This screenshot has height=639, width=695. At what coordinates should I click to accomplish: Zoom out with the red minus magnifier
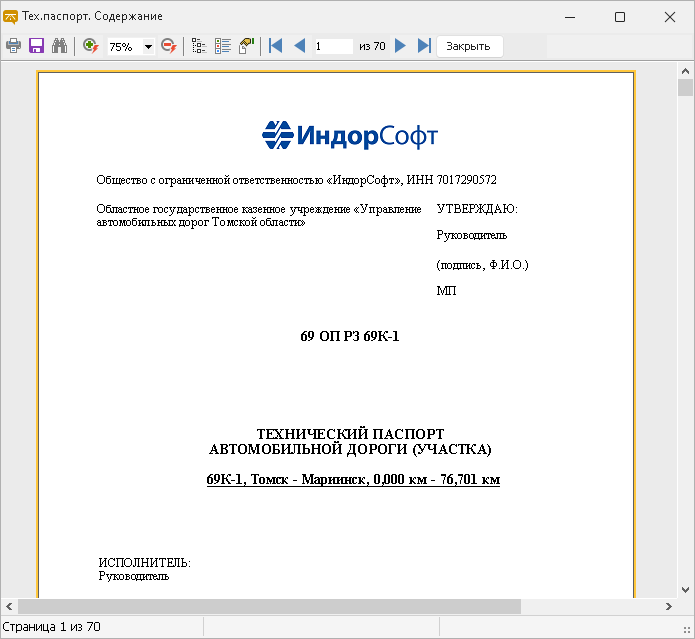(x=169, y=46)
